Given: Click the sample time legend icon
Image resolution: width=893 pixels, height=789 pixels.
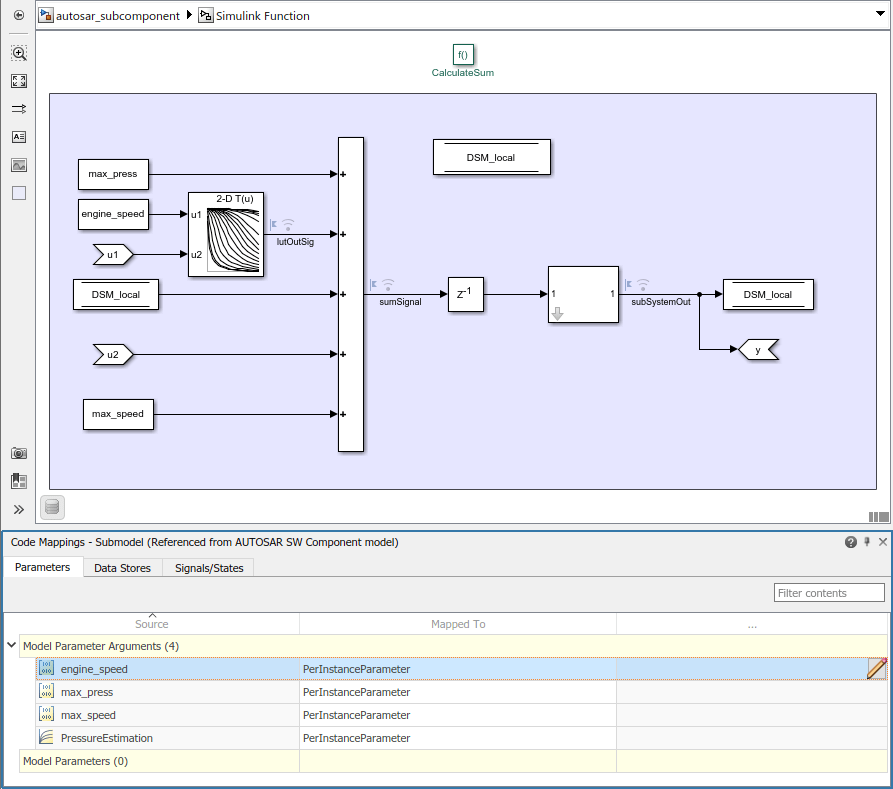Looking at the screenshot, I should coord(51,507).
